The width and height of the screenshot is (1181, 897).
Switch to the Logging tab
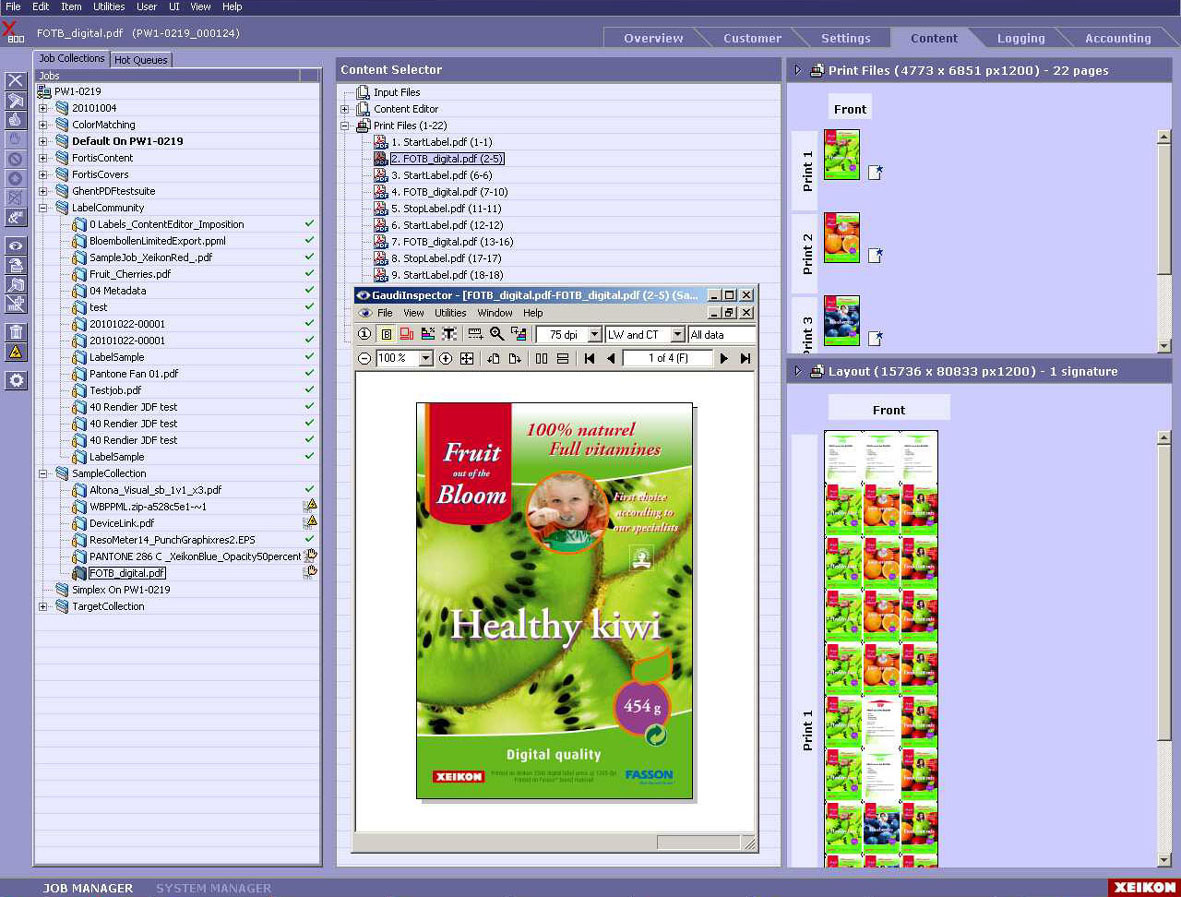(1019, 37)
